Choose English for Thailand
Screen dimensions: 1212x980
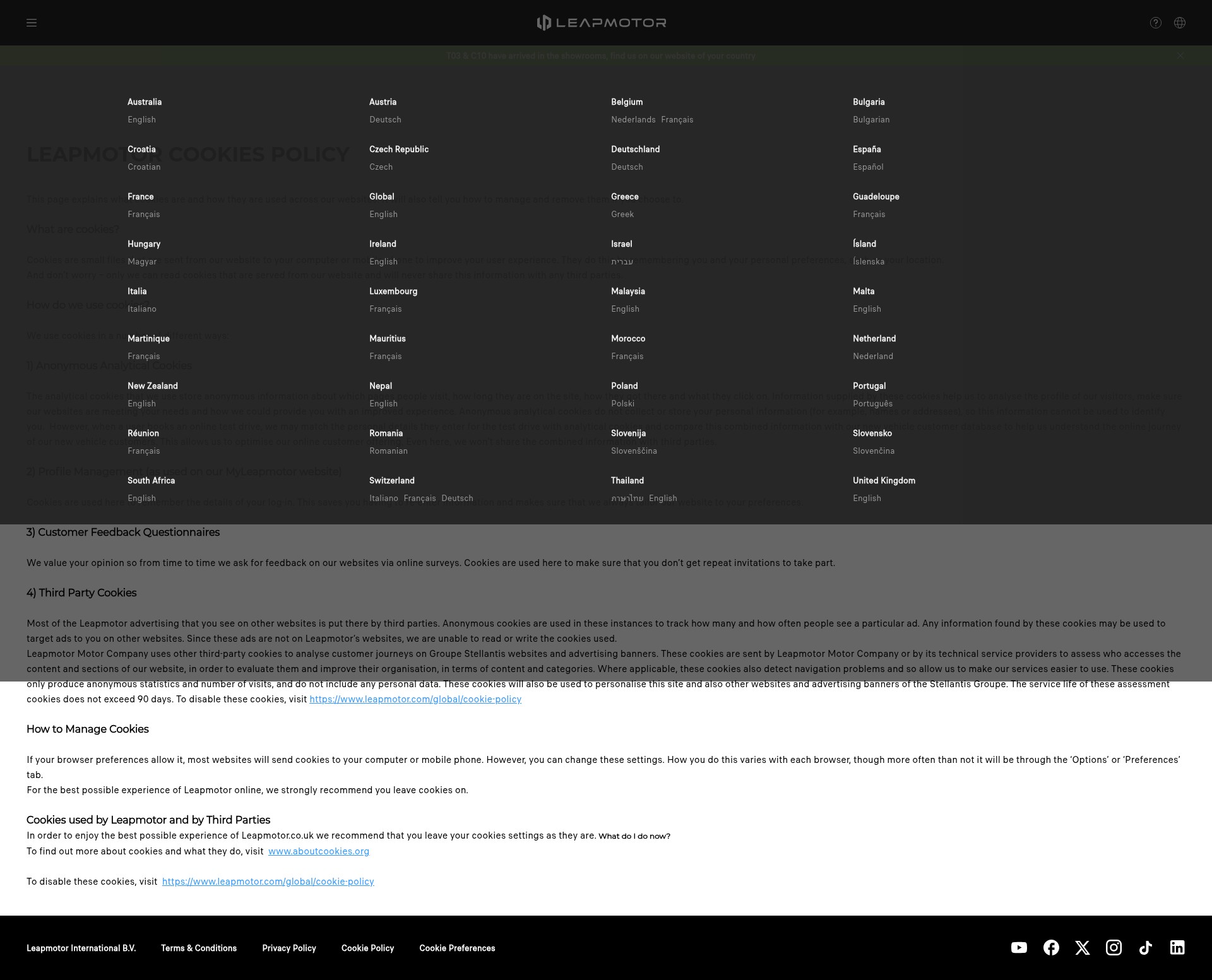pos(663,498)
